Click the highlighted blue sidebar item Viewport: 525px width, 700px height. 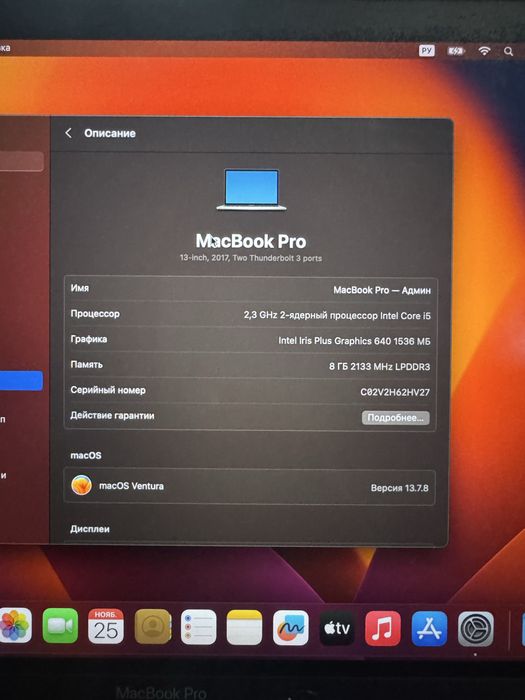[21, 381]
